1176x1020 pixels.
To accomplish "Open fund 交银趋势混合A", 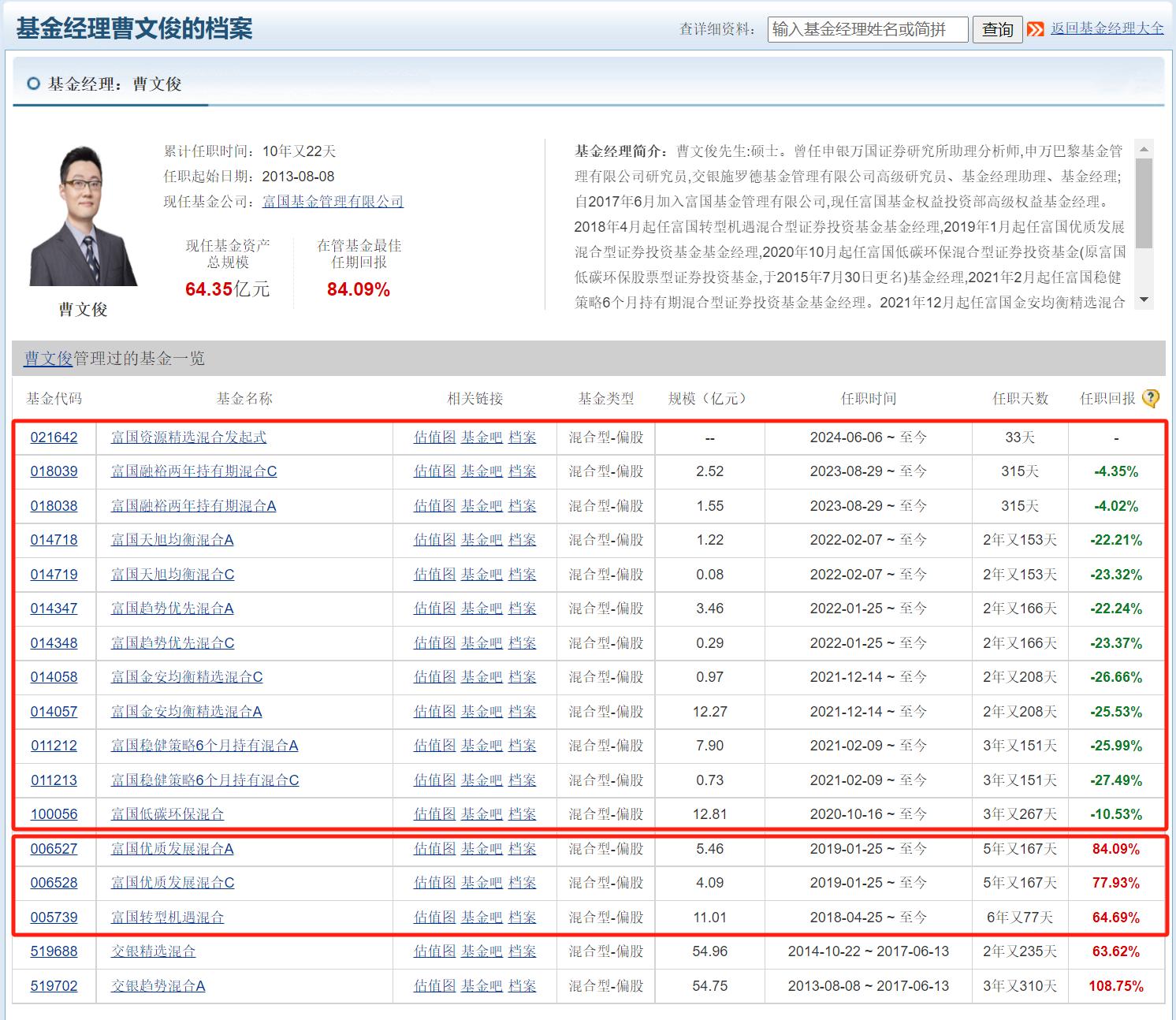I will click(x=158, y=986).
